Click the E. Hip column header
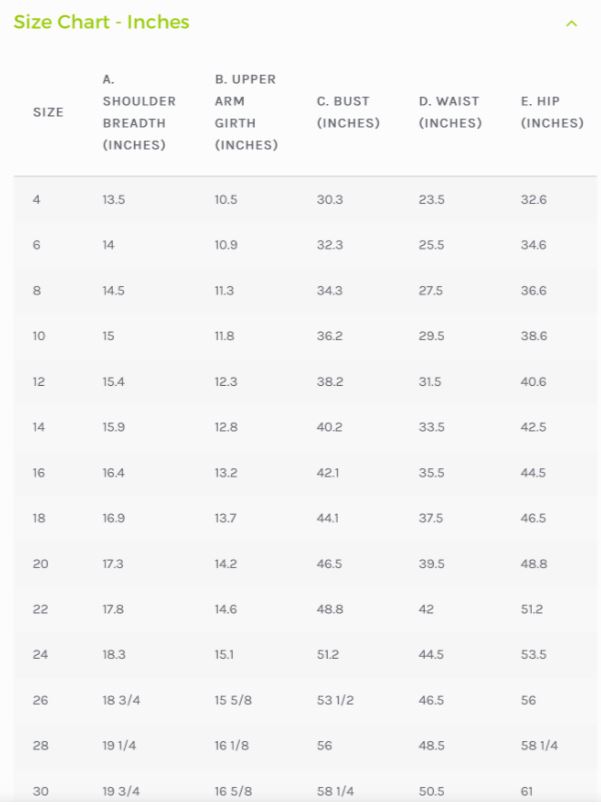Image resolution: width=601 pixels, height=805 pixels. [552, 112]
